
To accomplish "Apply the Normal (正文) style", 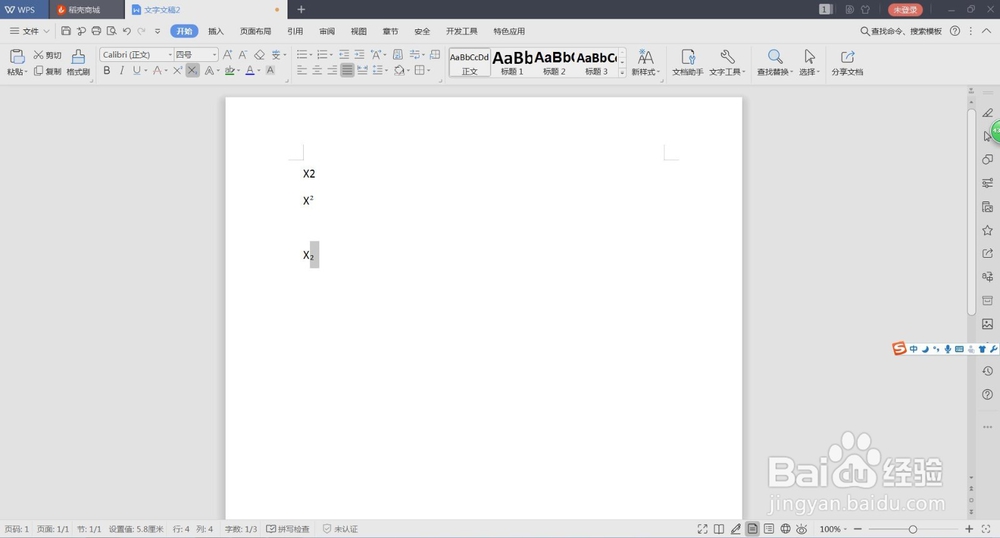I will pyautogui.click(x=469, y=62).
